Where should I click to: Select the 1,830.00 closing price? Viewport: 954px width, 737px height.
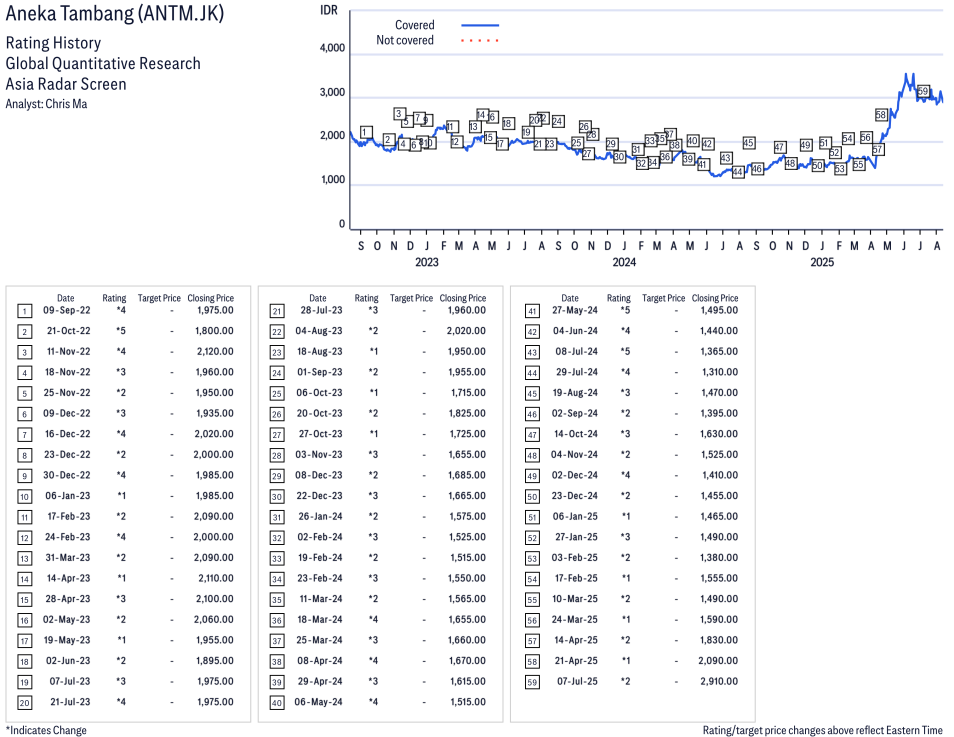(x=719, y=640)
